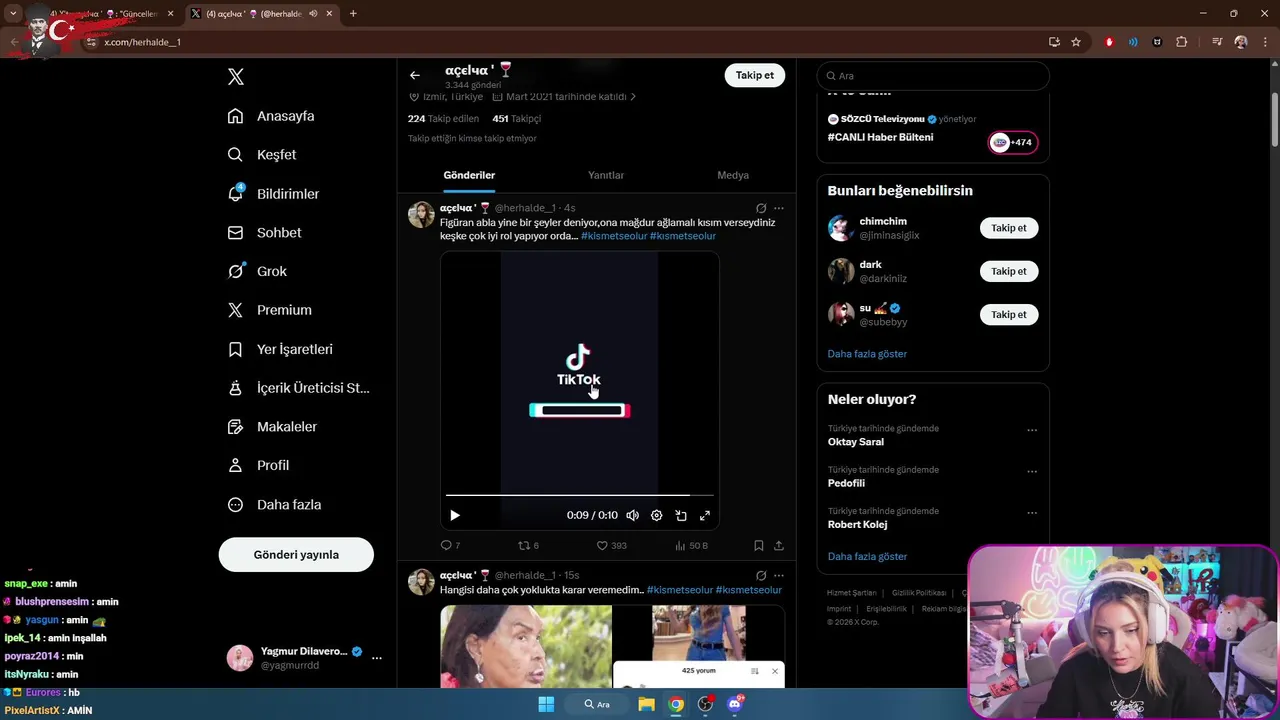Open File Explorer from taskbar
Screen dimensions: 1280x720
[646, 704]
